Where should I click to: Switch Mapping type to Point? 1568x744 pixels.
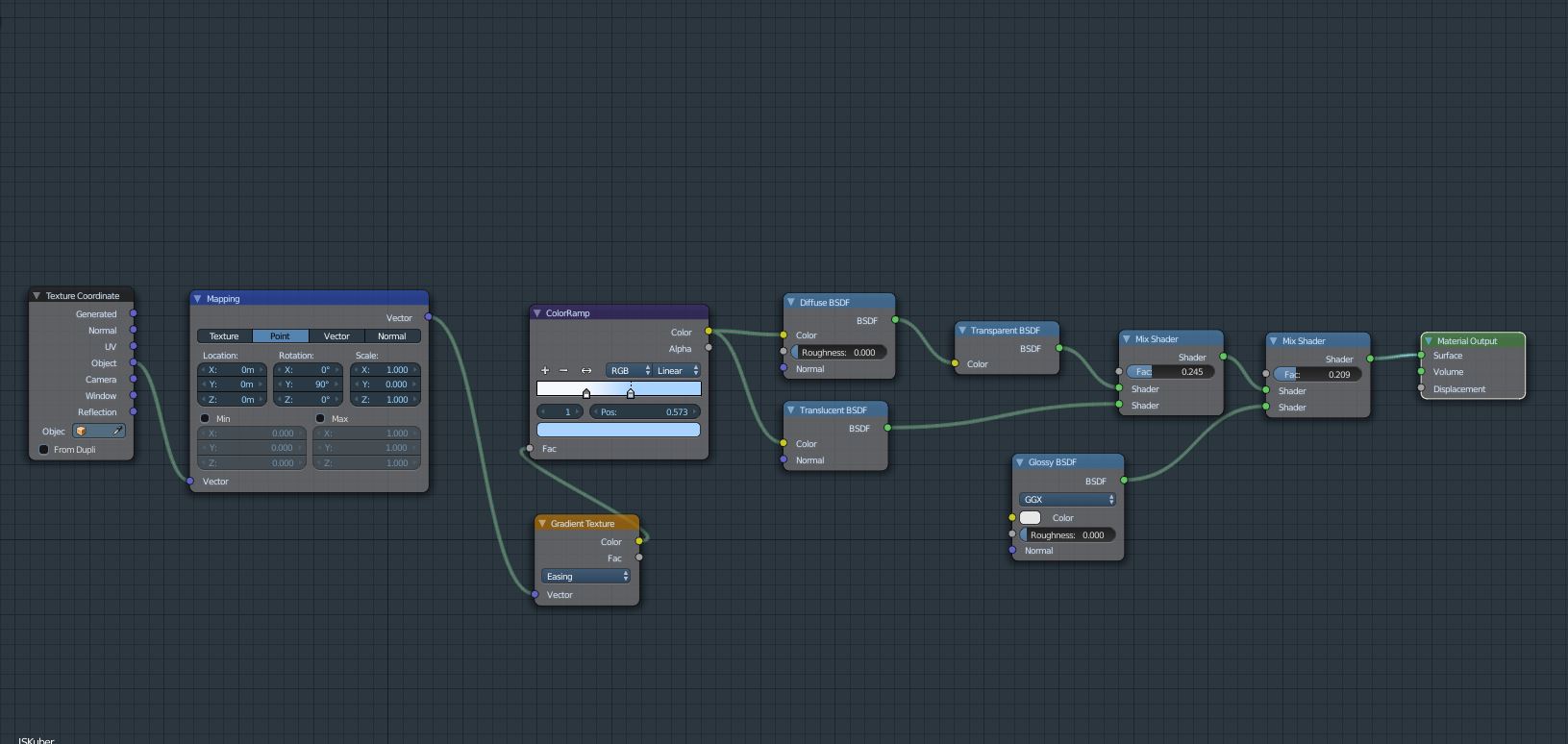280,336
